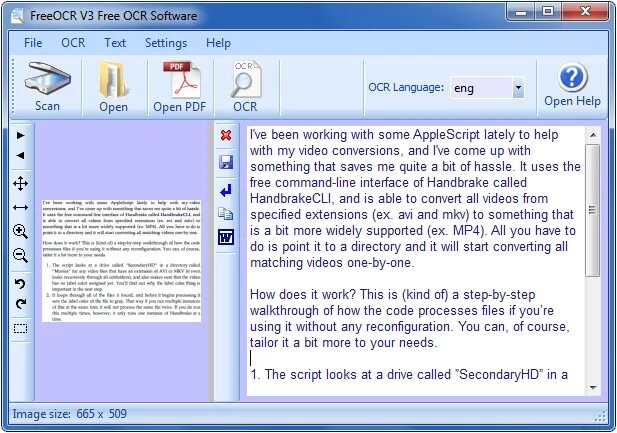Open the Help menu
The width and height of the screenshot is (617, 433).
point(218,43)
